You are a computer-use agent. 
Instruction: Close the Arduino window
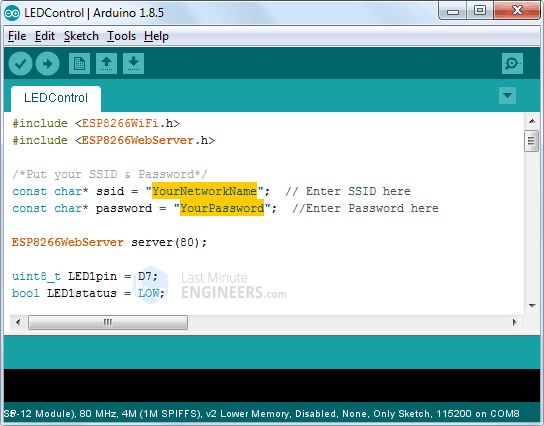click(x=517, y=10)
